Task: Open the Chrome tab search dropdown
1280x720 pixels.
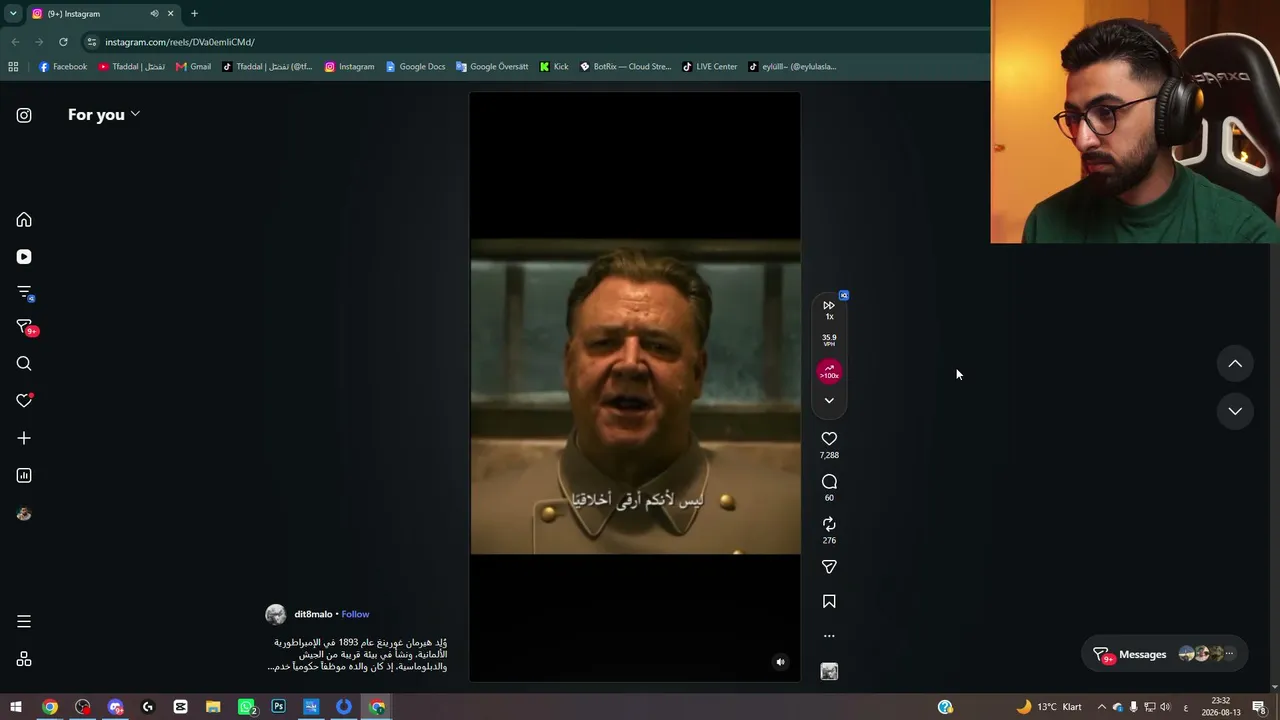Action: 13,14
